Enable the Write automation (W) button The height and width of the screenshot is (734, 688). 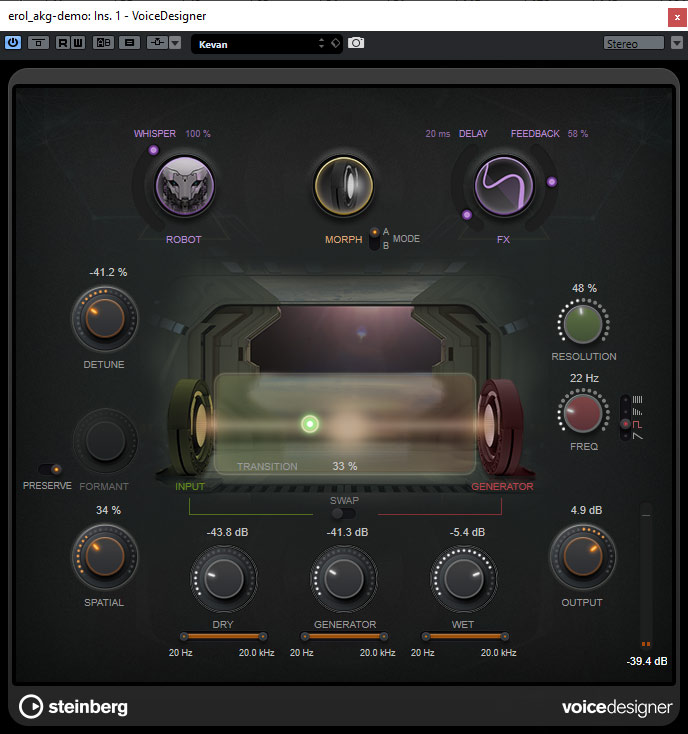tap(78, 43)
